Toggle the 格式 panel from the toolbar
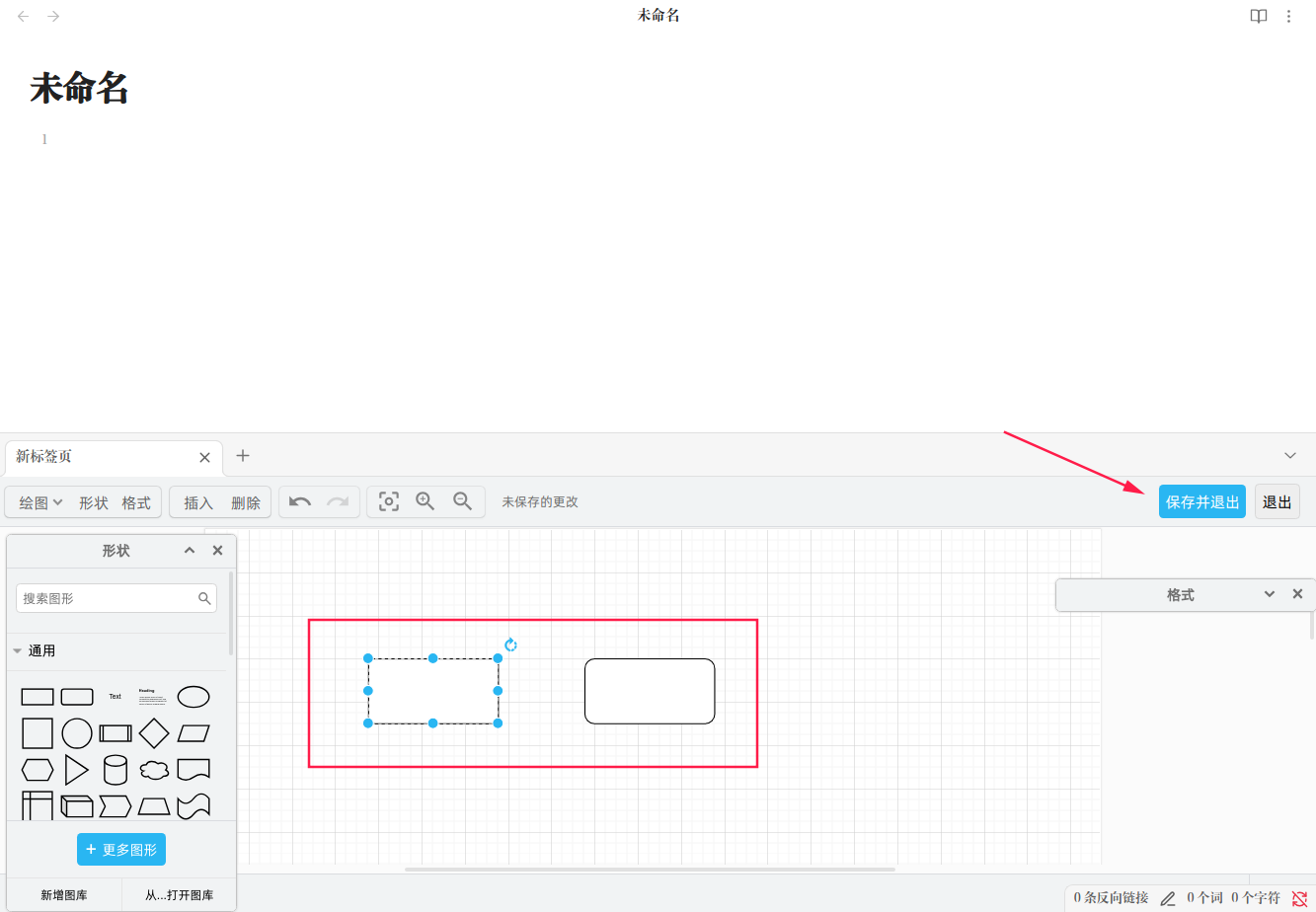 [136, 502]
